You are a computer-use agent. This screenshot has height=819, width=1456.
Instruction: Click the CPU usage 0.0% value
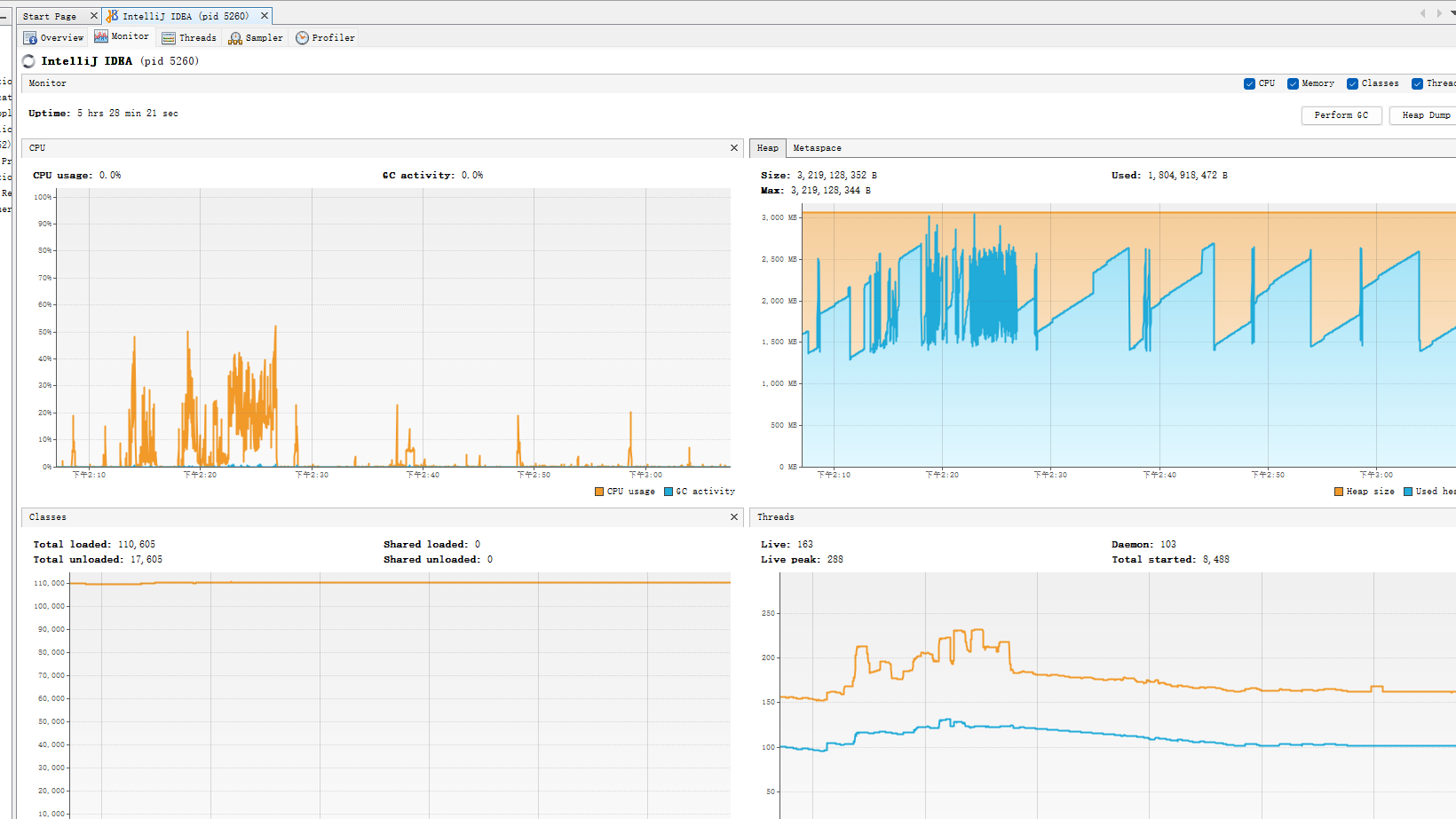click(110, 176)
